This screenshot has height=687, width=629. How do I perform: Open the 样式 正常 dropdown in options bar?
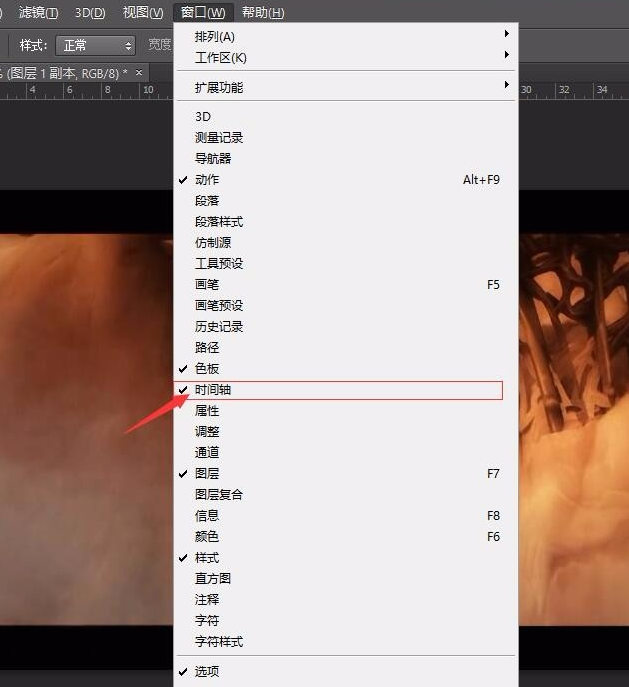[95, 45]
